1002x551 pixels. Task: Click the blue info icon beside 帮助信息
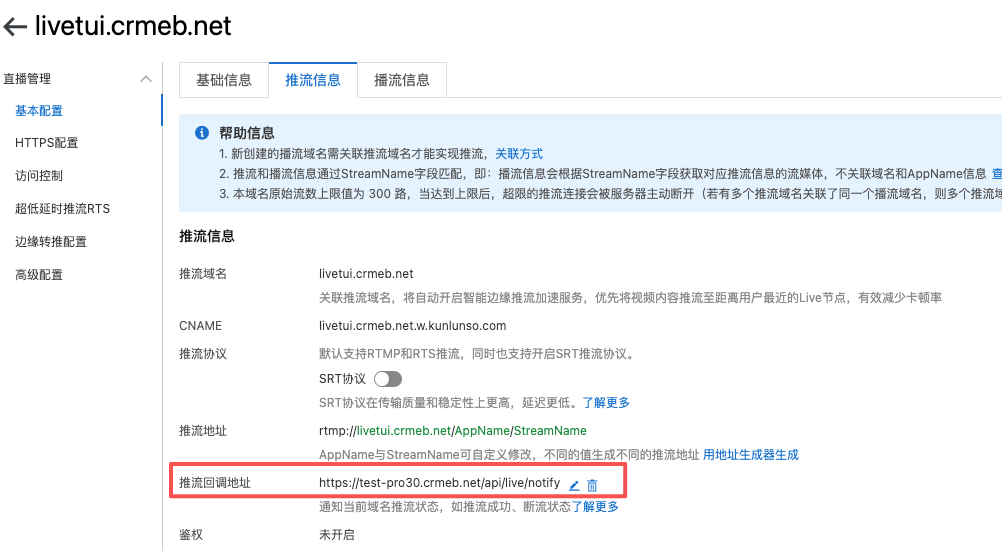pyautogui.click(x=201, y=133)
